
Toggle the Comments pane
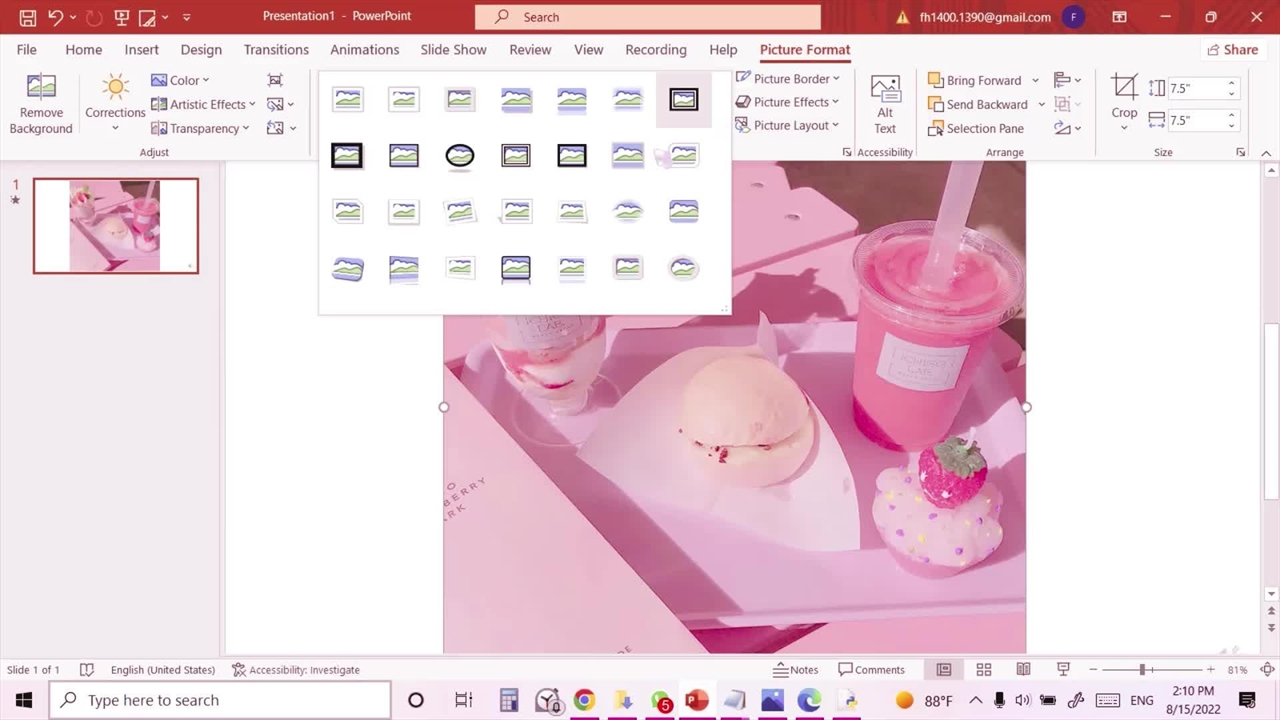pyautogui.click(x=871, y=670)
